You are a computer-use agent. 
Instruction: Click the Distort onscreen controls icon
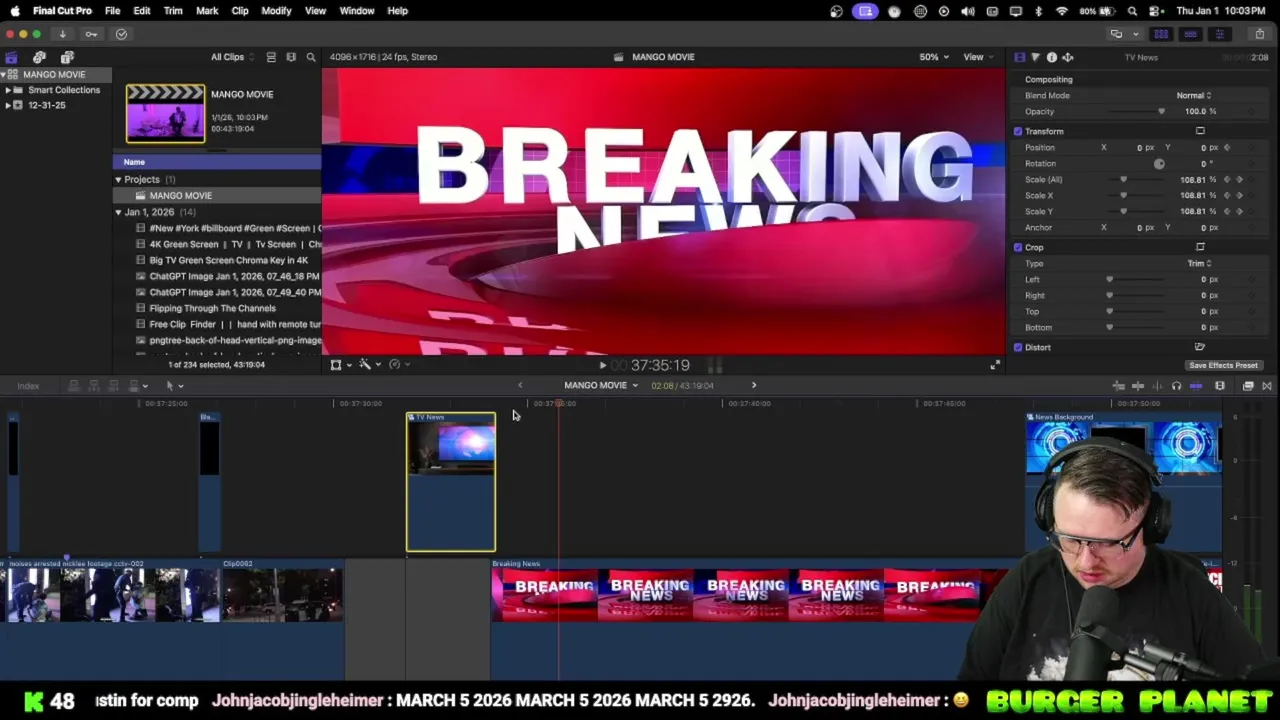click(1200, 347)
